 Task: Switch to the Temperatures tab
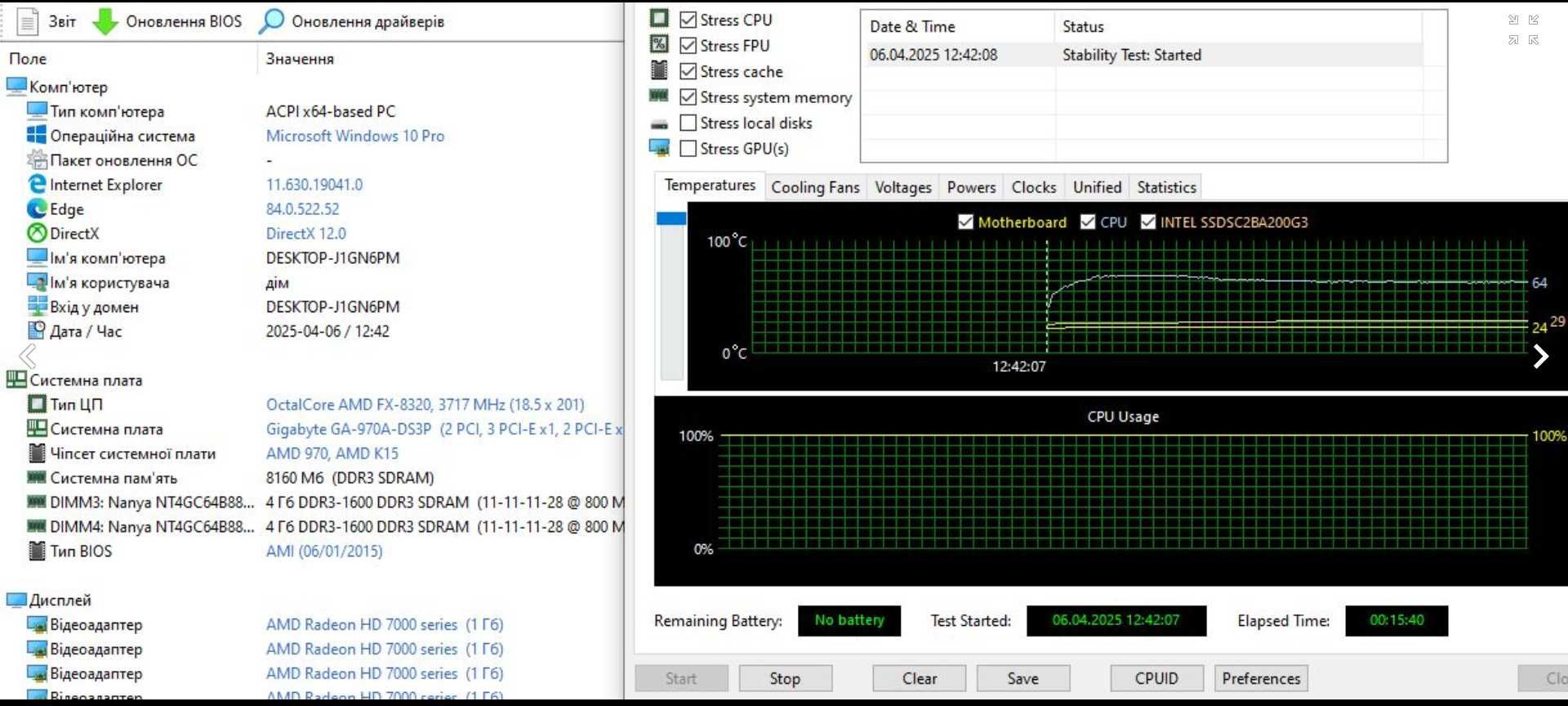coord(710,185)
